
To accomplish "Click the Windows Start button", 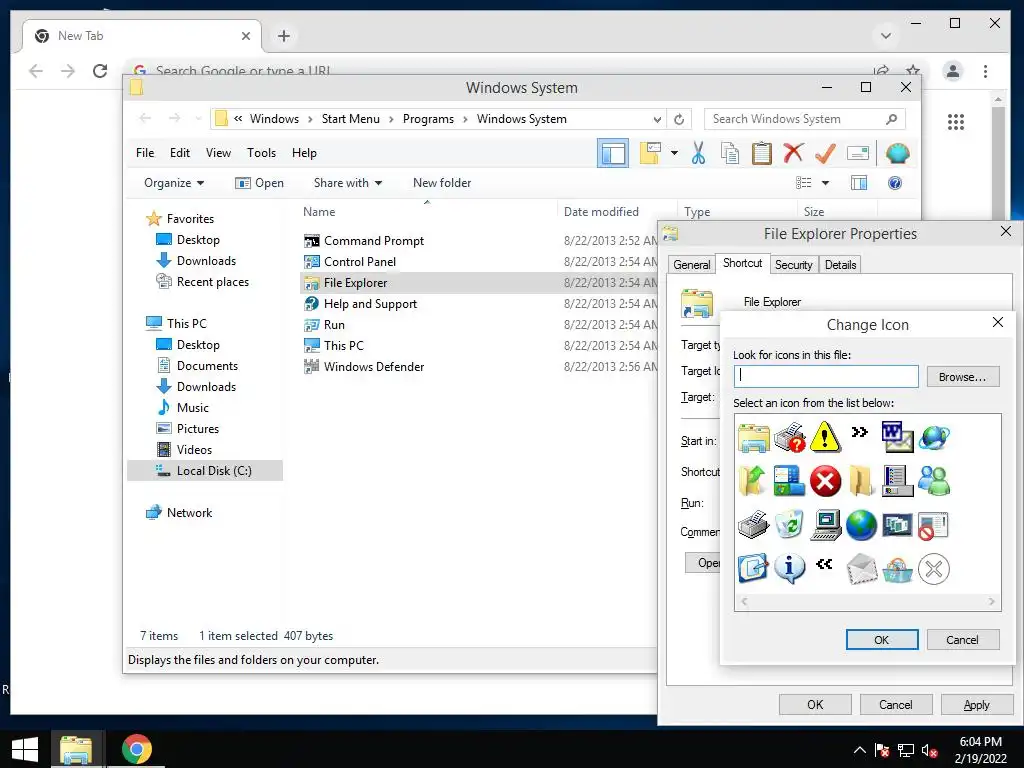I will (x=25, y=749).
